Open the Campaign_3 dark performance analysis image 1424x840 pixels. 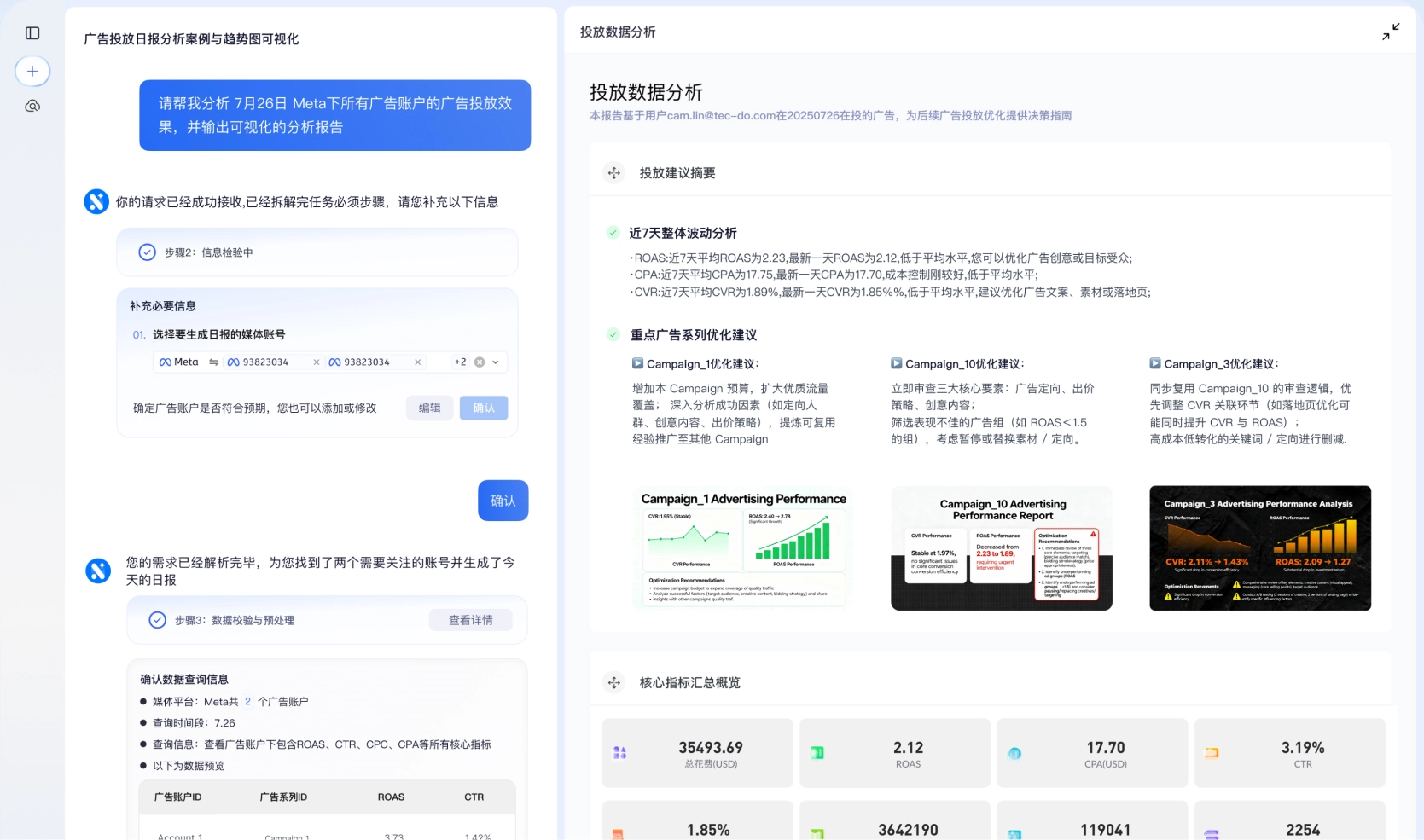click(x=1259, y=547)
